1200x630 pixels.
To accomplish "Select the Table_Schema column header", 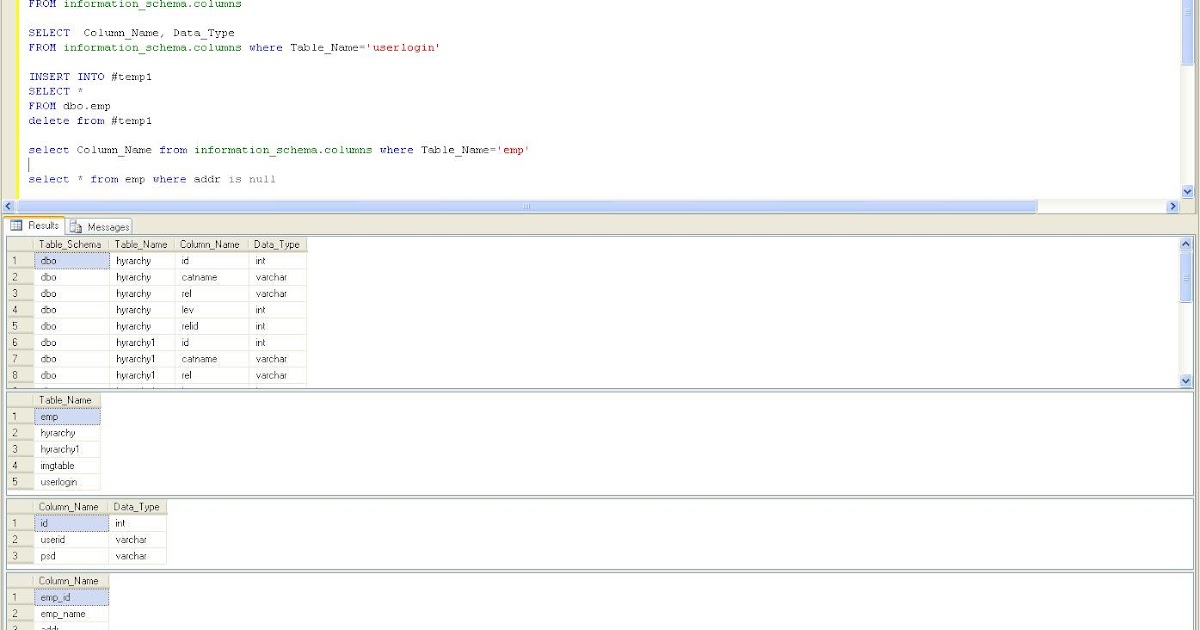I will point(70,243).
